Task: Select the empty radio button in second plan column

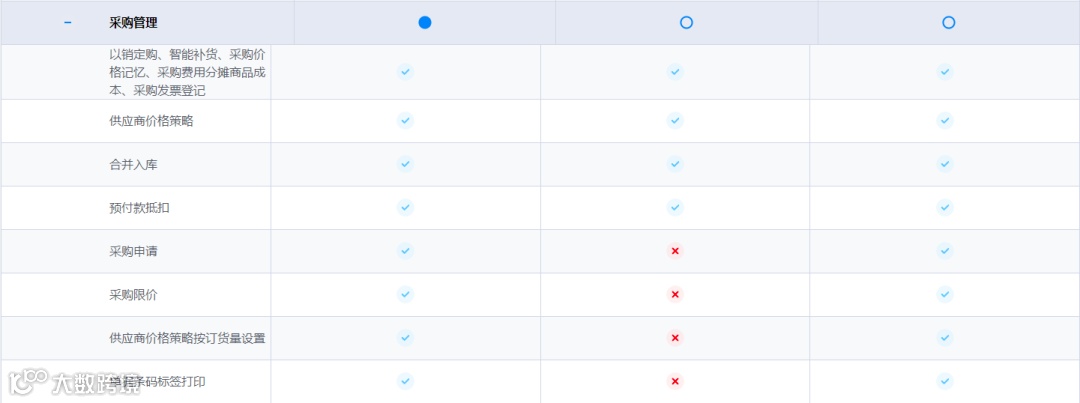Action: 686,23
